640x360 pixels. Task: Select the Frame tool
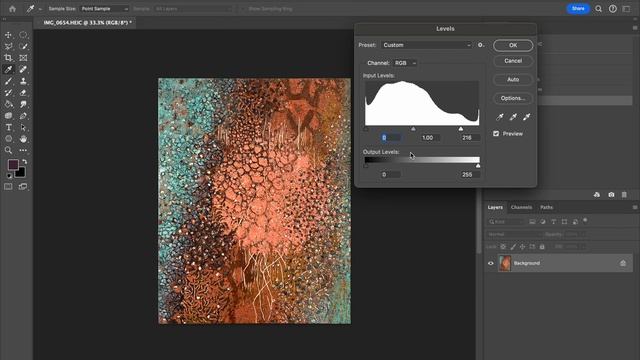click(23, 58)
